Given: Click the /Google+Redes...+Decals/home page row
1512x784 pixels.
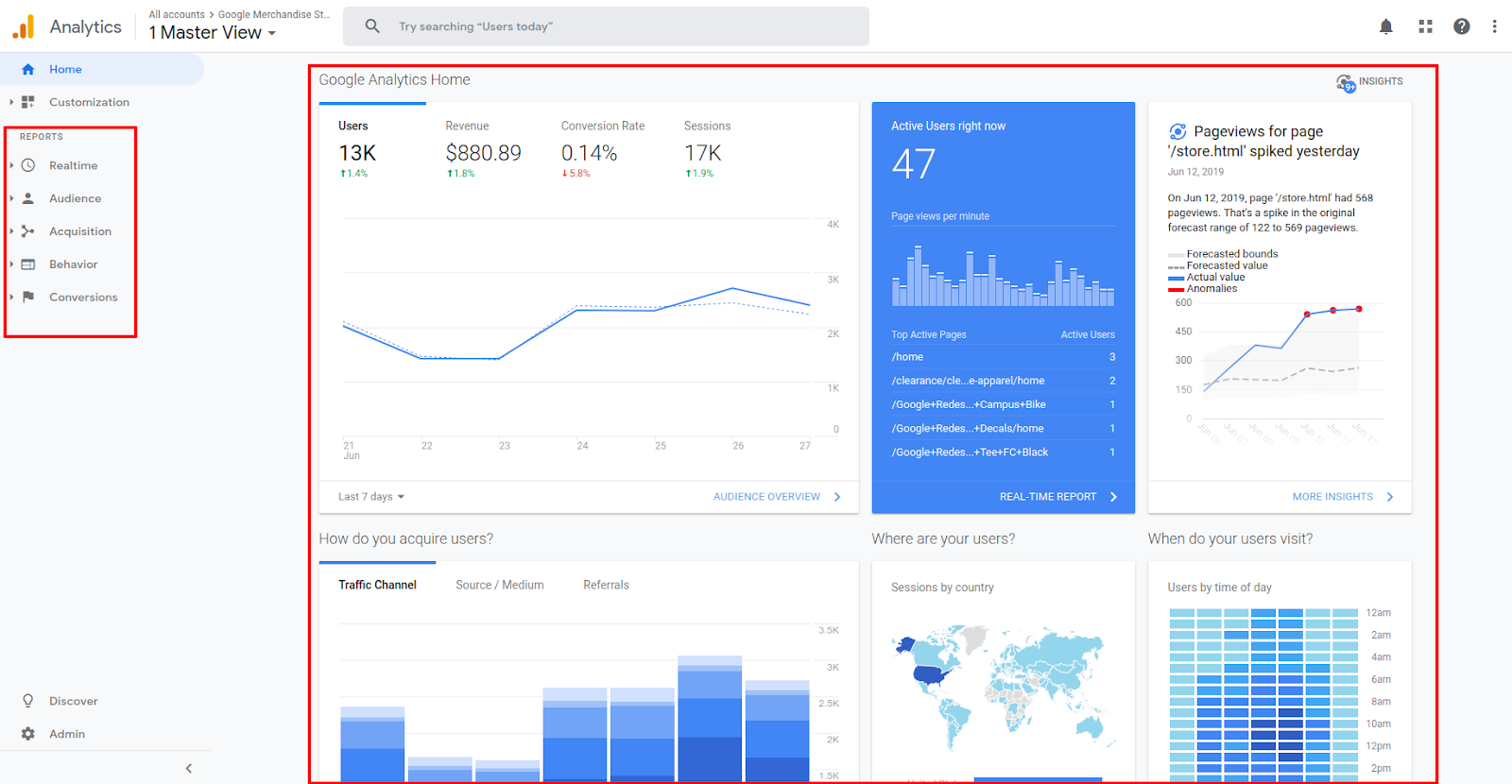Looking at the screenshot, I should (1003, 428).
